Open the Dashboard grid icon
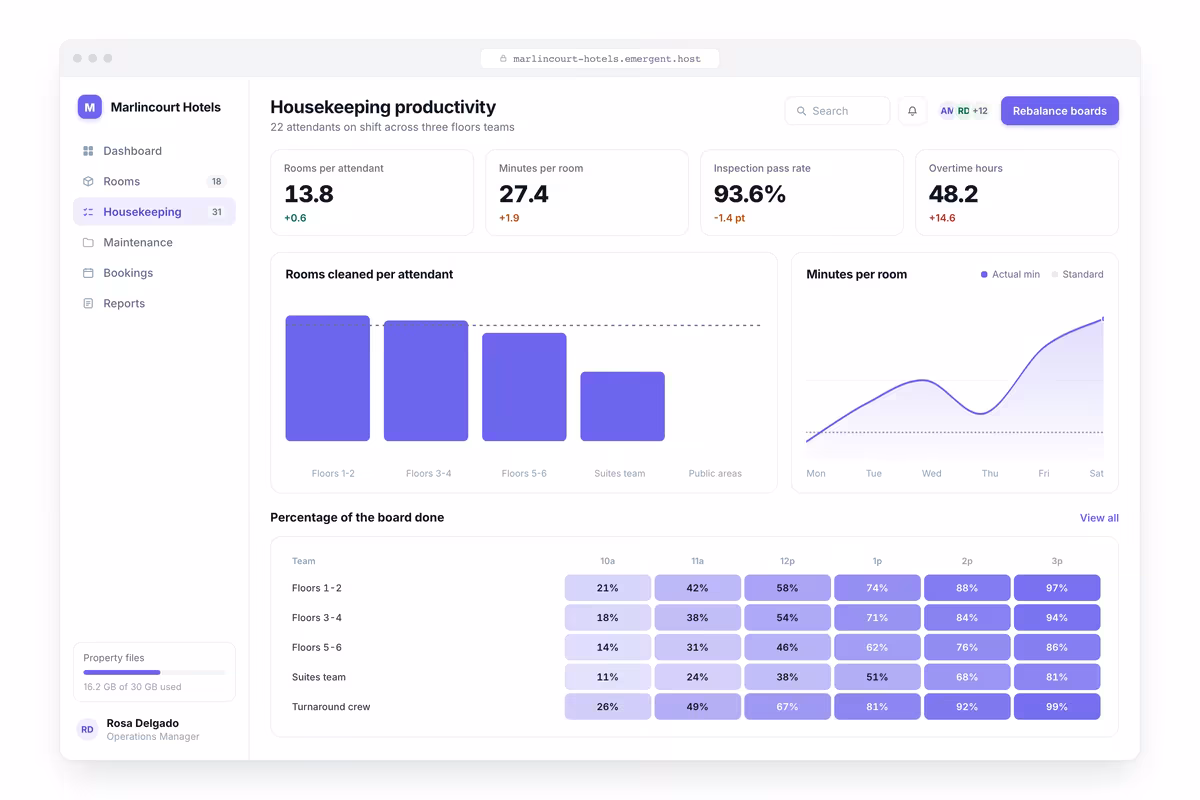 click(88, 151)
